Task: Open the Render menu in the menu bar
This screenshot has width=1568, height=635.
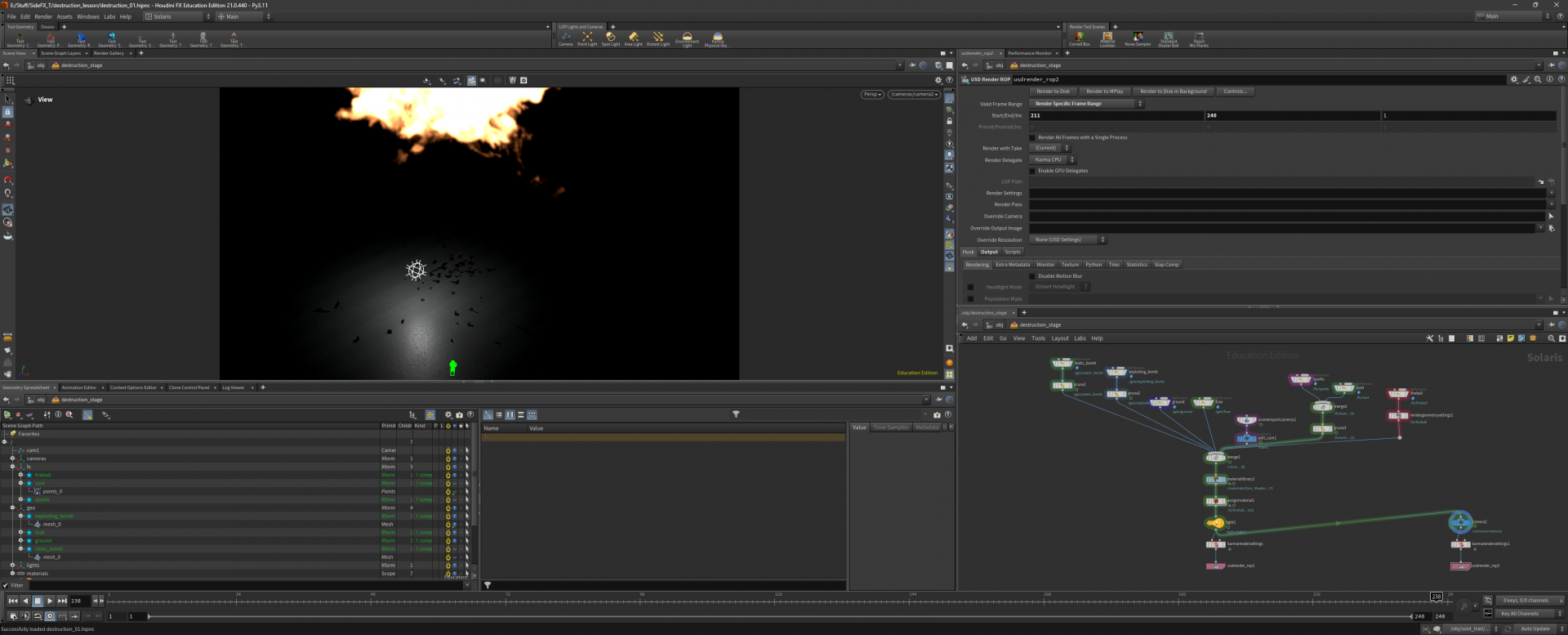Action: click(43, 16)
